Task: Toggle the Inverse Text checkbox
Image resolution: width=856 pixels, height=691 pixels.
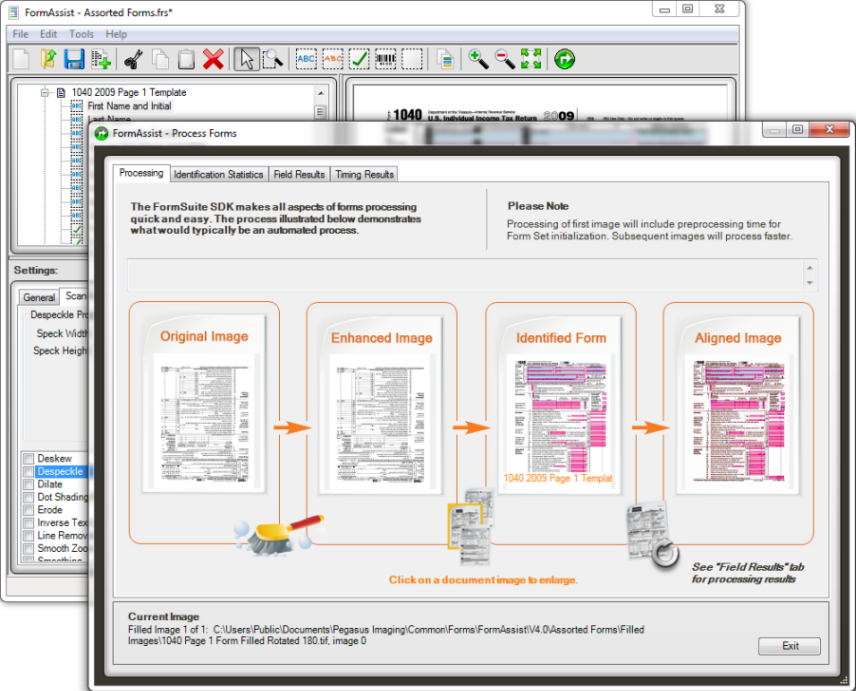Action: [28, 523]
